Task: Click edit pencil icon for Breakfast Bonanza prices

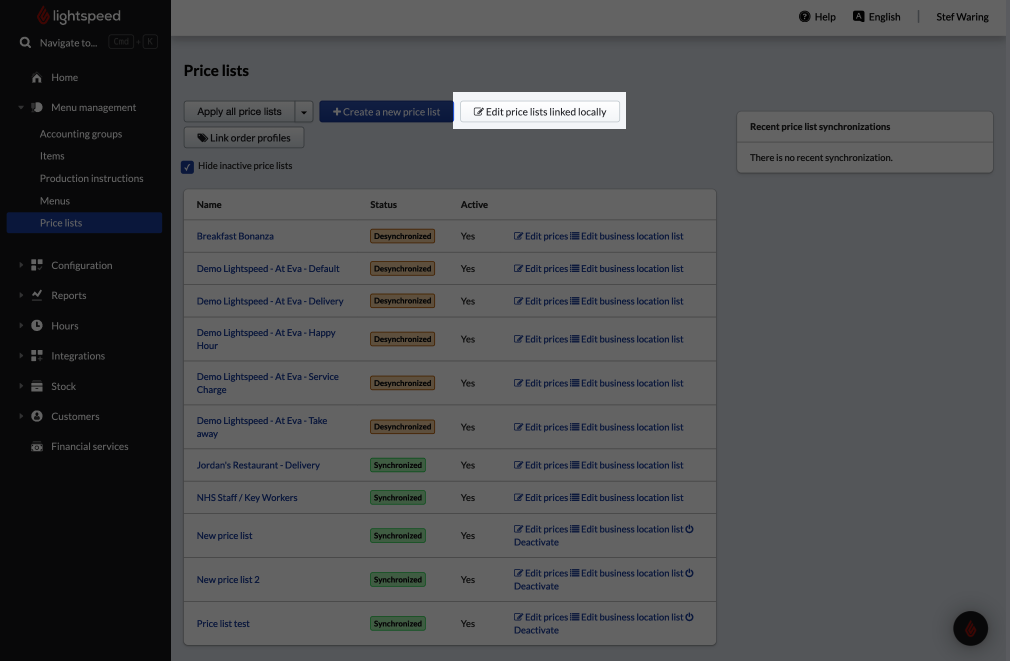Action: [518, 236]
